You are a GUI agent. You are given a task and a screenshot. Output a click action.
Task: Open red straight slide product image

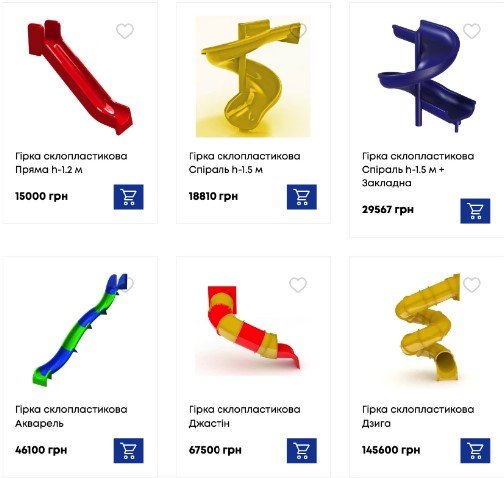click(x=80, y=77)
